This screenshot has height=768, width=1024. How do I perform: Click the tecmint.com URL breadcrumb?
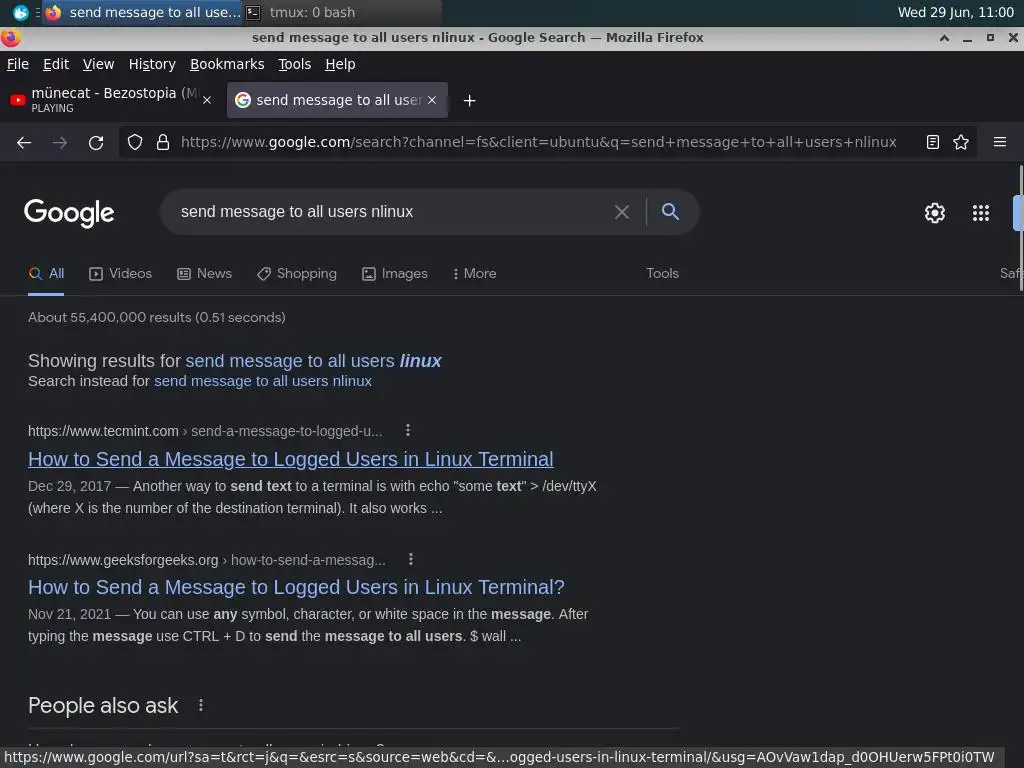coord(205,431)
